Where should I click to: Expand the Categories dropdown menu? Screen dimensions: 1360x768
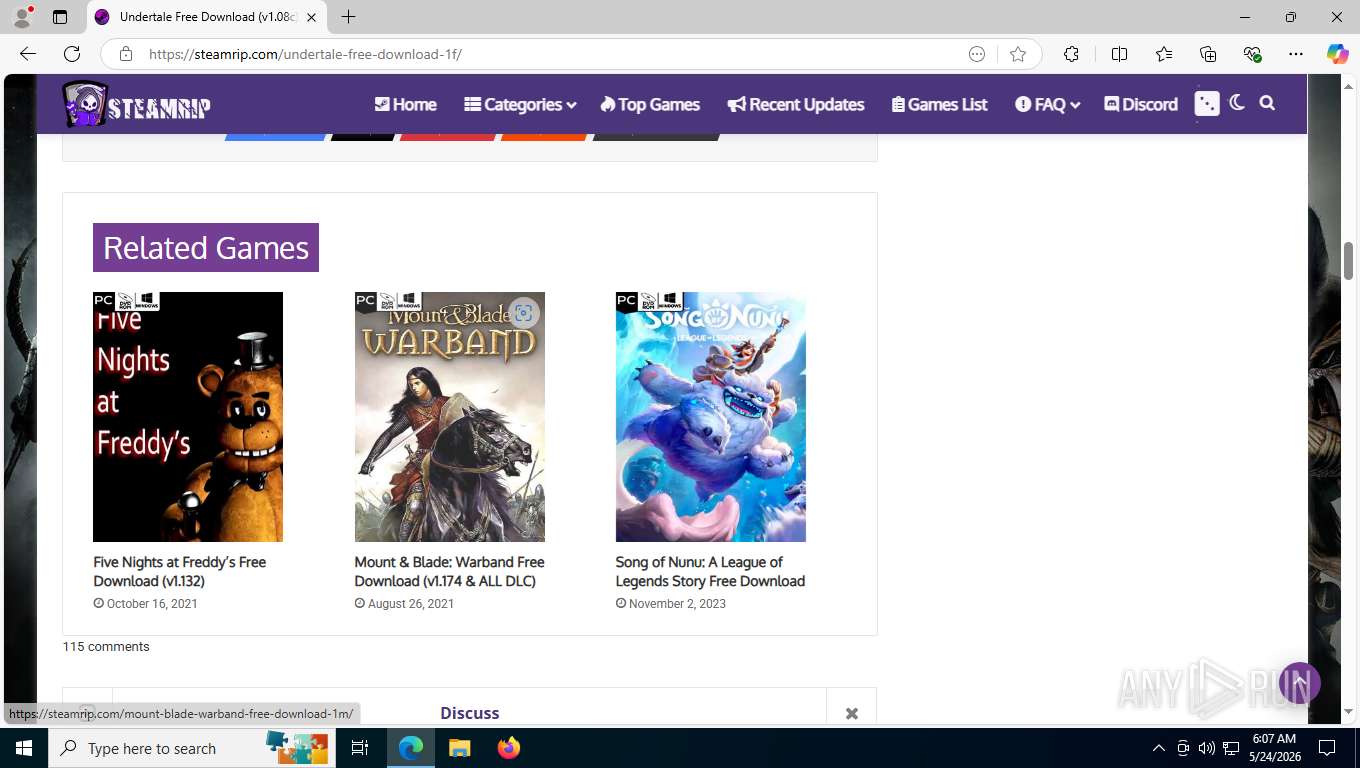[520, 104]
